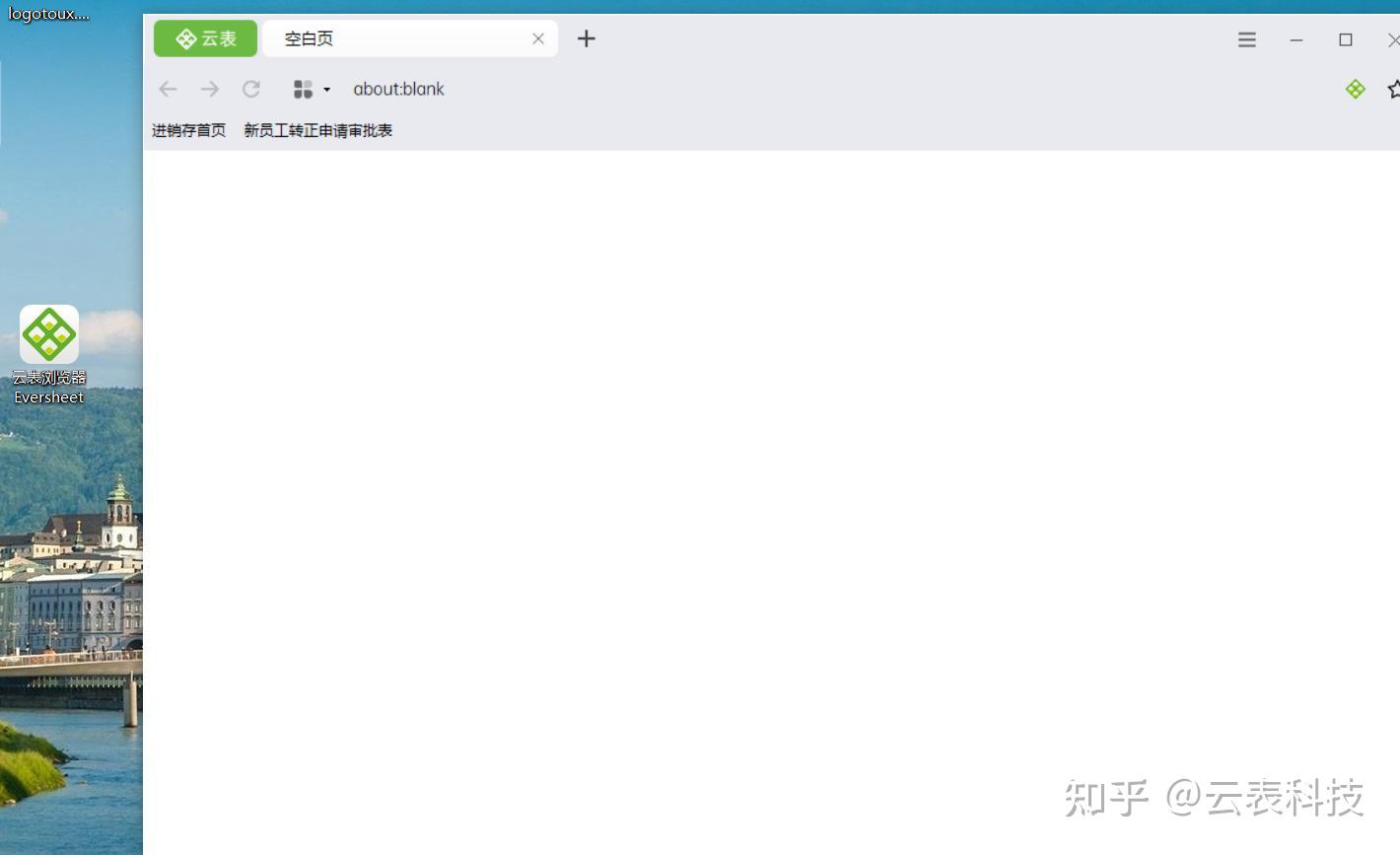Click the green 云表 logo button
Image resolution: width=1400 pixels, height=855 pixels.
pyautogui.click(x=205, y=38)
